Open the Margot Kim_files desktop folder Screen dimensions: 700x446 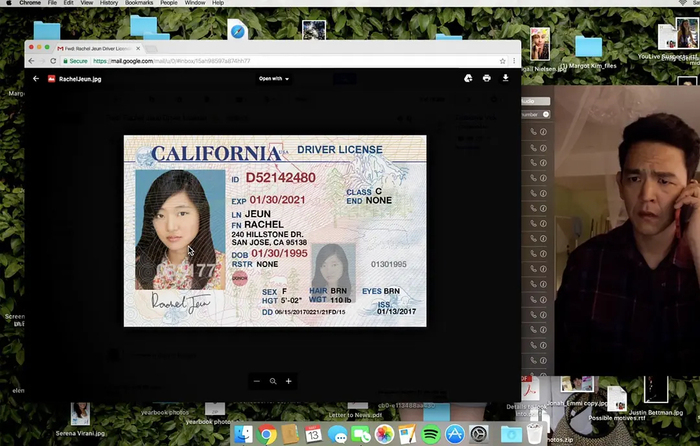tap(587, 48)
